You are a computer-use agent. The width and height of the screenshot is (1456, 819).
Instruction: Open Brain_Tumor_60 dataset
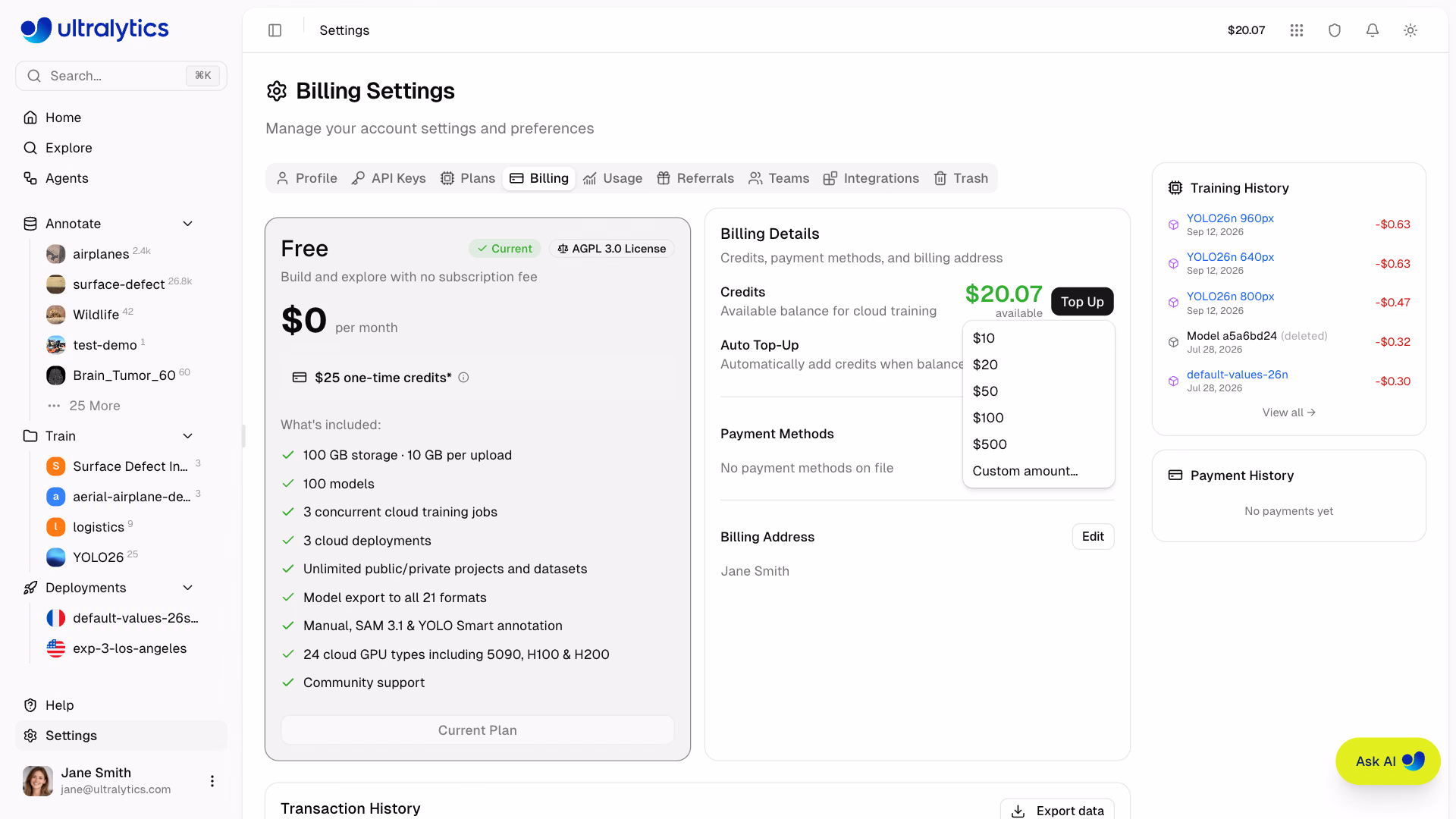tap(126, 375)
